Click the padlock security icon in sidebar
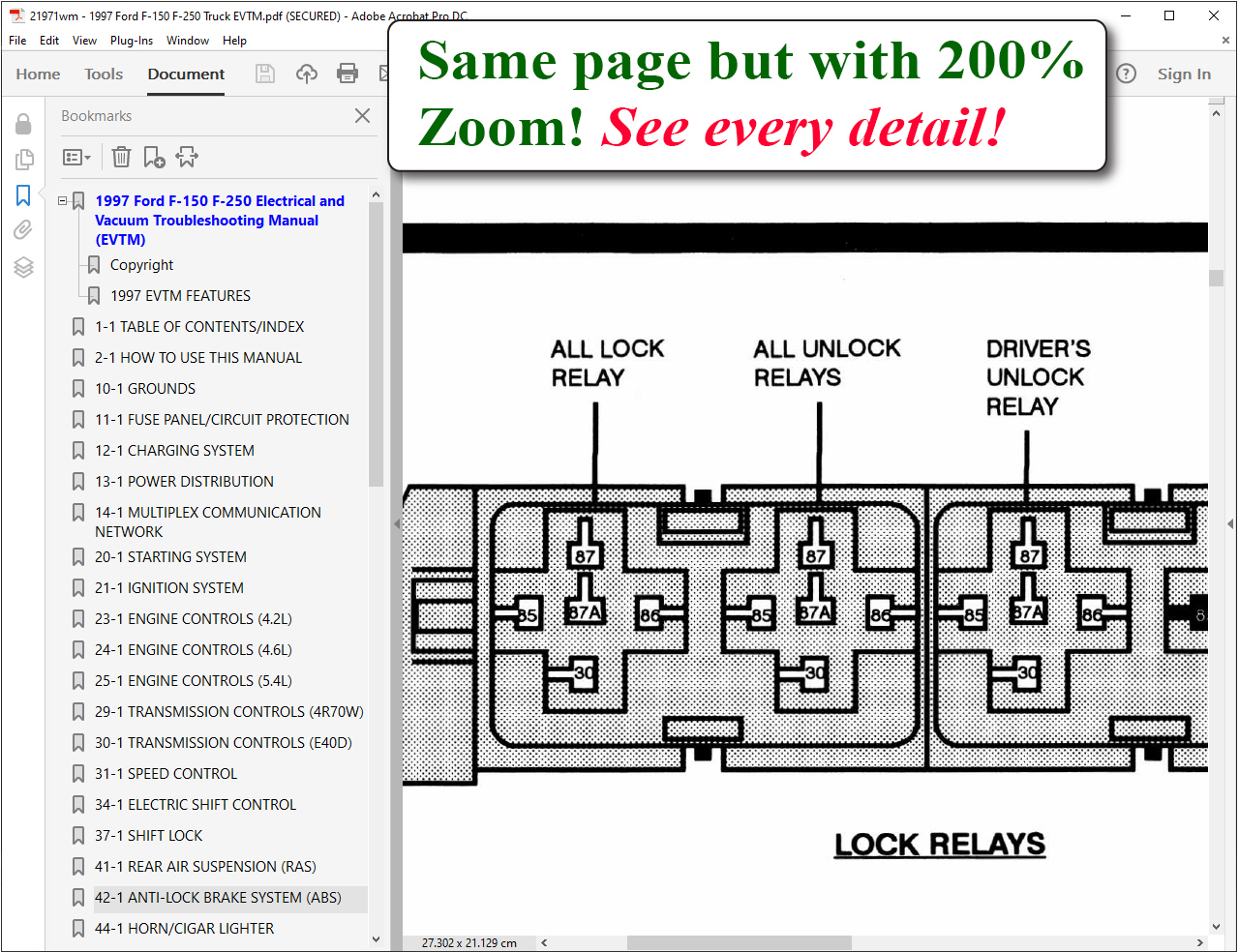Viewport: 1239px width, 952px height. 23,124
